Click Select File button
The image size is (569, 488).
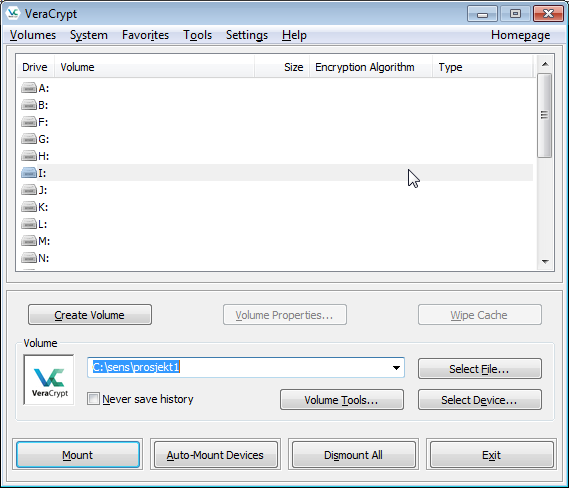coord(479,369)
